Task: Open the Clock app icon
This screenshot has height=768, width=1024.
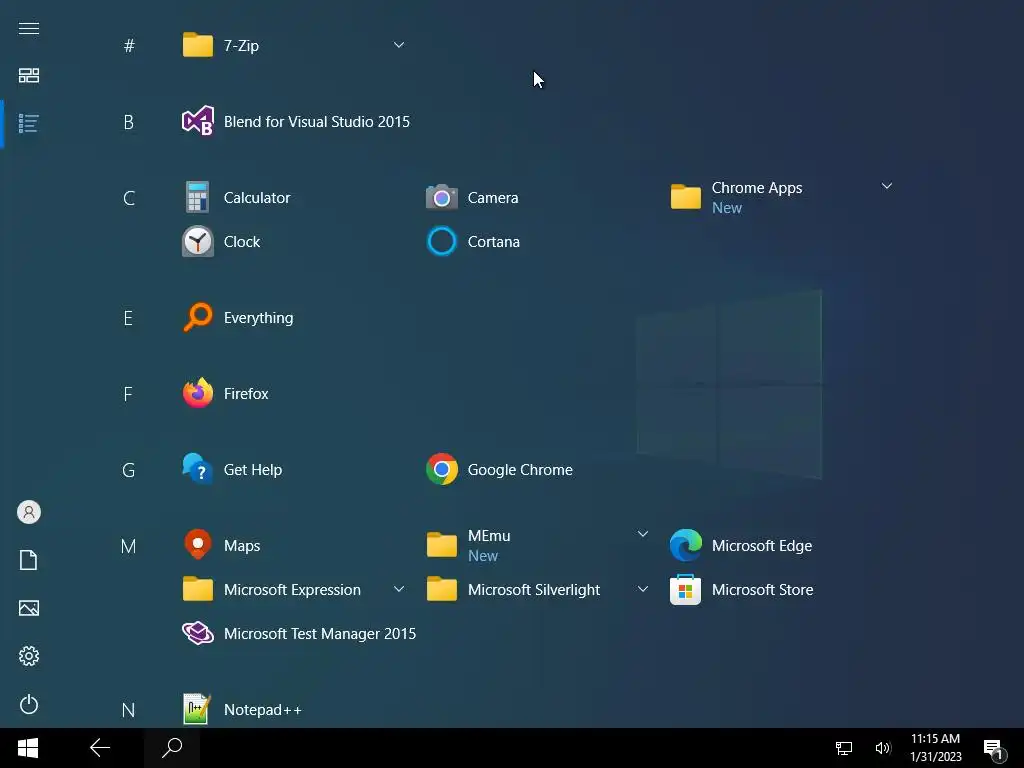Action: [197, 242]
